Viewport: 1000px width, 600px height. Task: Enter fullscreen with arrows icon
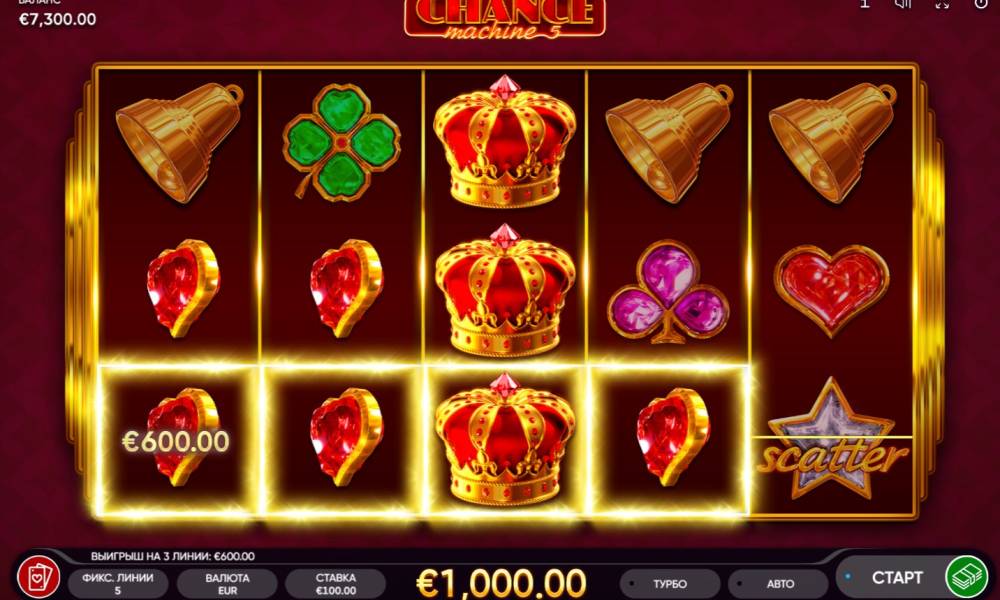[942, 4]
